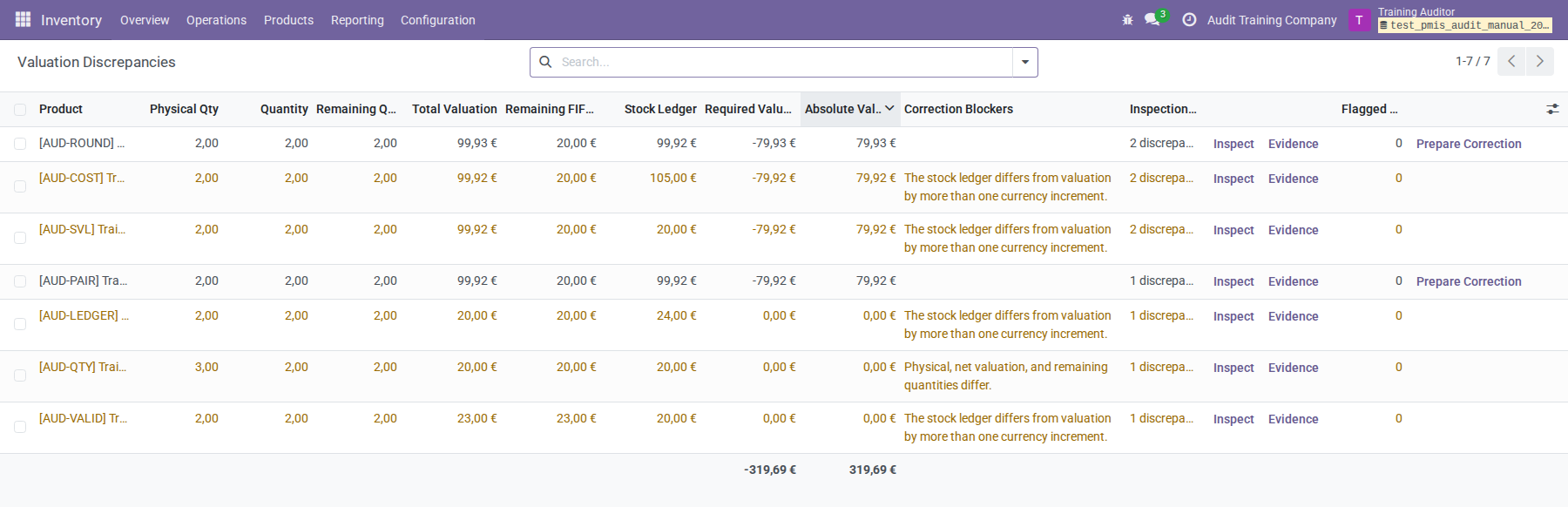Sort by Absolute Valuation column header
This screenshot has width=1568, height=507.
849,109
